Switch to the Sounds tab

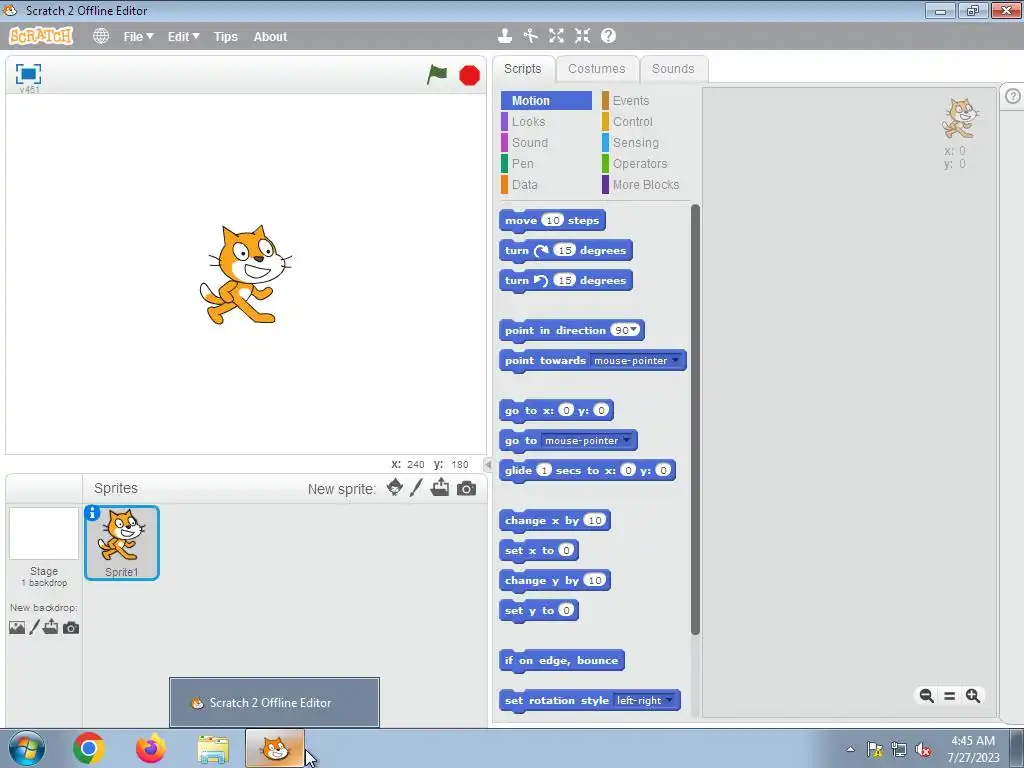pos(673,69)
